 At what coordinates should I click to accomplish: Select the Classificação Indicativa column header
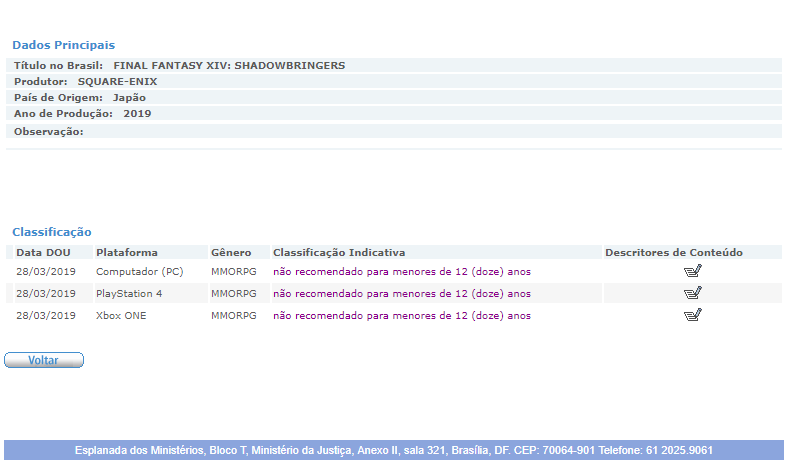click(x=339, y=252)
